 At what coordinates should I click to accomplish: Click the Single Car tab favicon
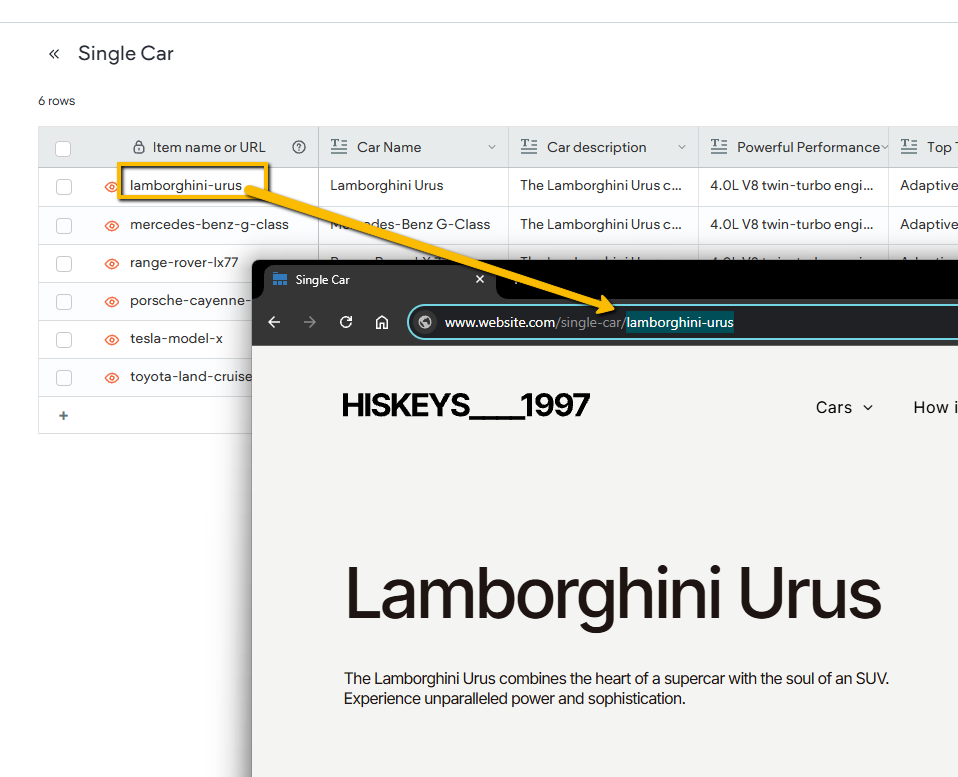point(280,279)
